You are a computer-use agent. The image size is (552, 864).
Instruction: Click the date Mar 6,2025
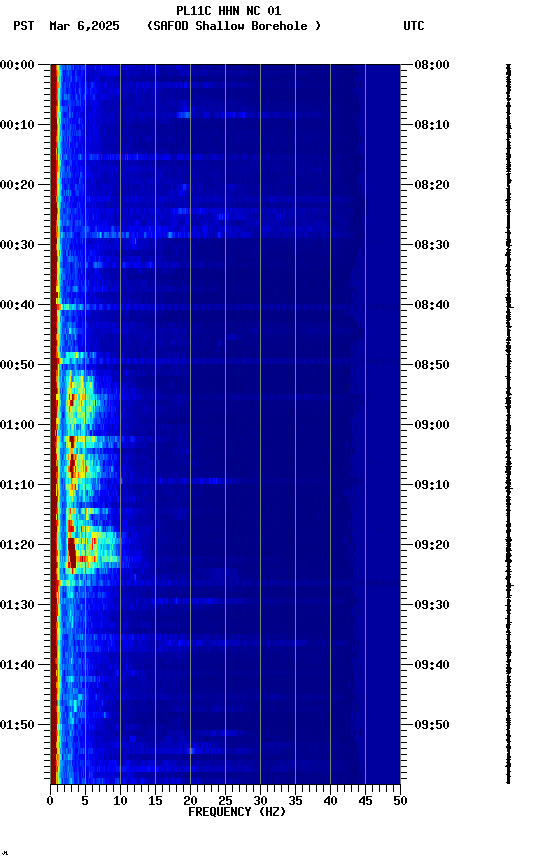click(84, 26)
